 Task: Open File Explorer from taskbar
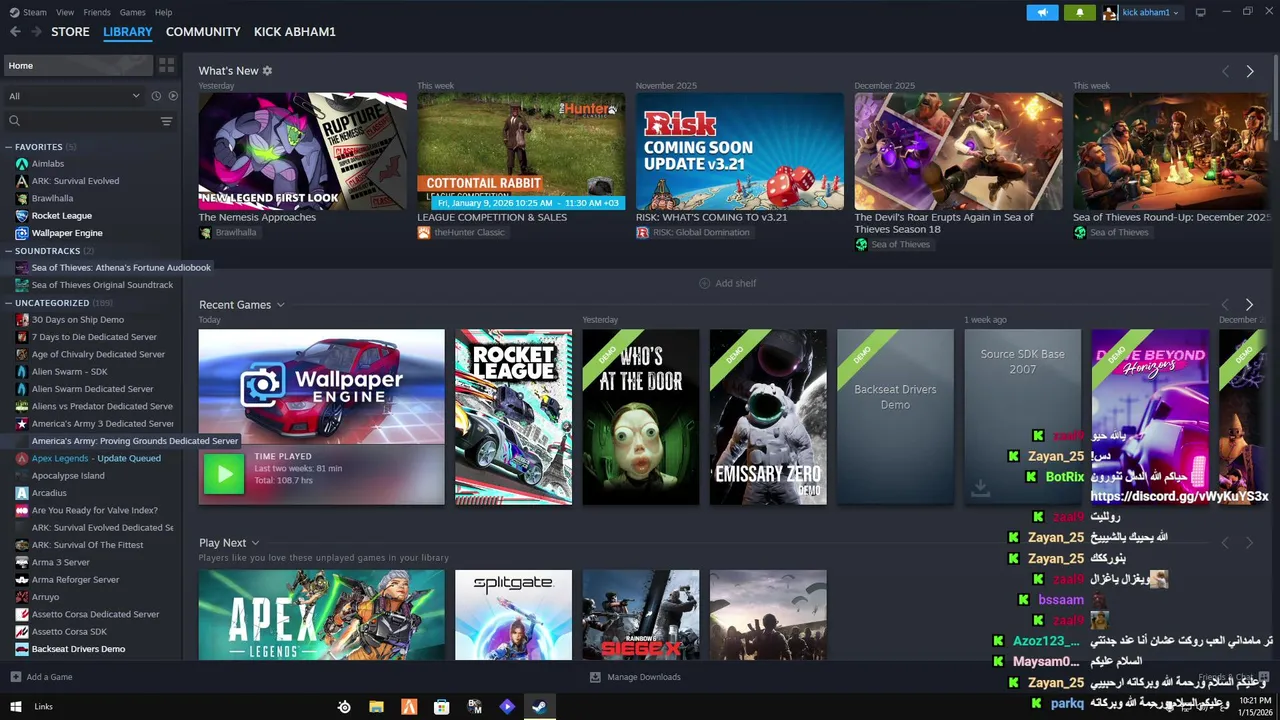click(376, 707)
